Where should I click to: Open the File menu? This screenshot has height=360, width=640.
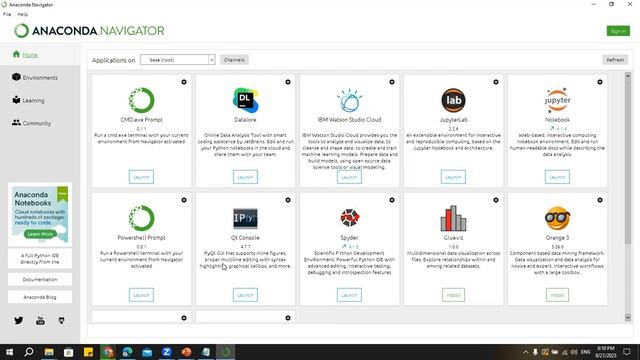tap(7, 14)
